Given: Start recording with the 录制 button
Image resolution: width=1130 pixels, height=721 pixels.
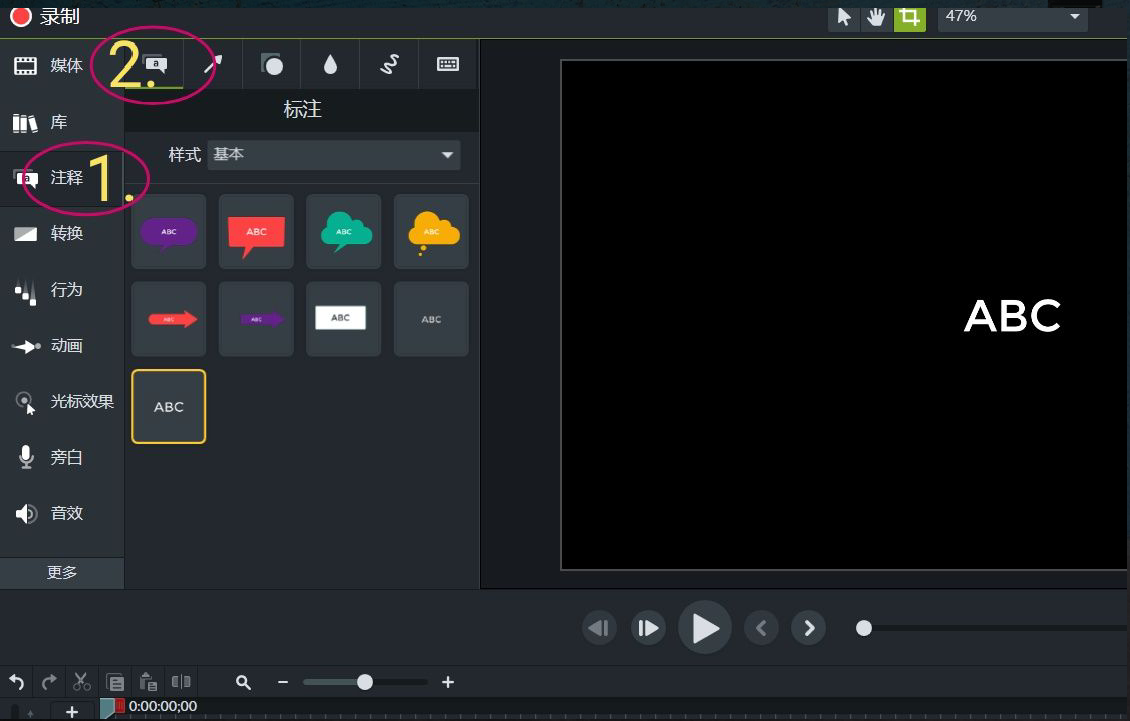Looking at the screenshot, I should (x=45, y=16).
